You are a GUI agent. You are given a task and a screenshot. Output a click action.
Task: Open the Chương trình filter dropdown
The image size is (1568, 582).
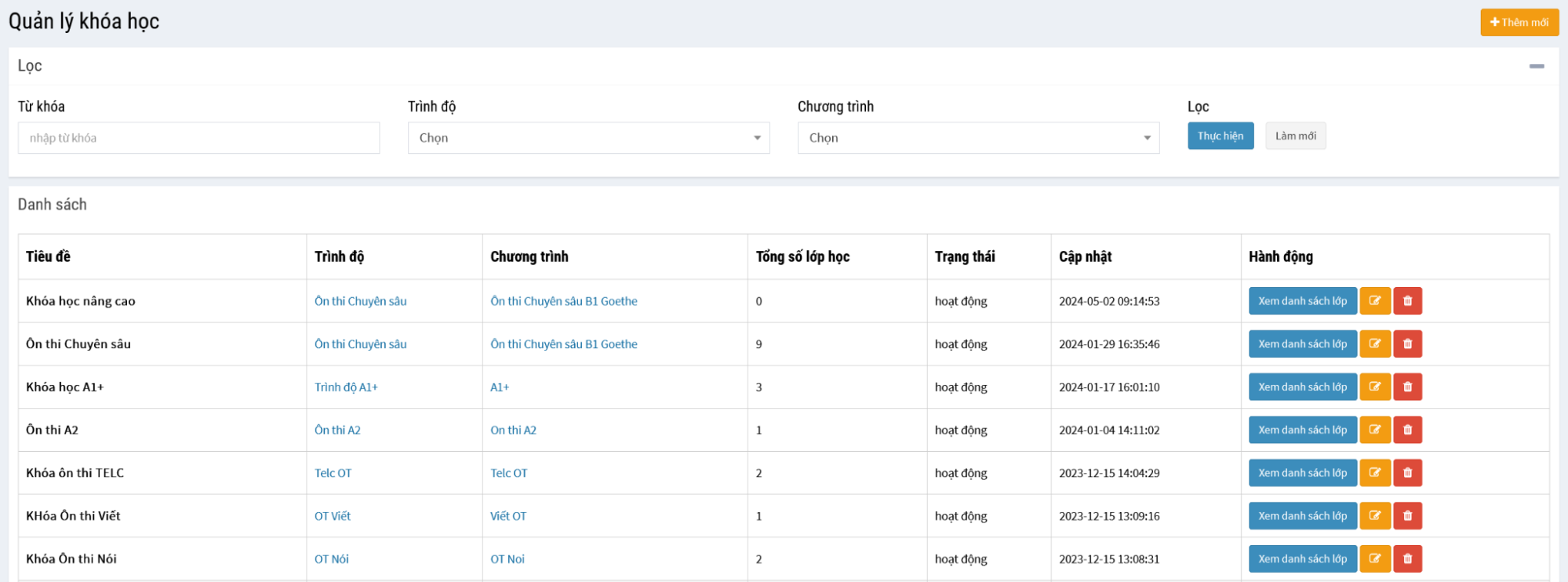click(977, 138)
